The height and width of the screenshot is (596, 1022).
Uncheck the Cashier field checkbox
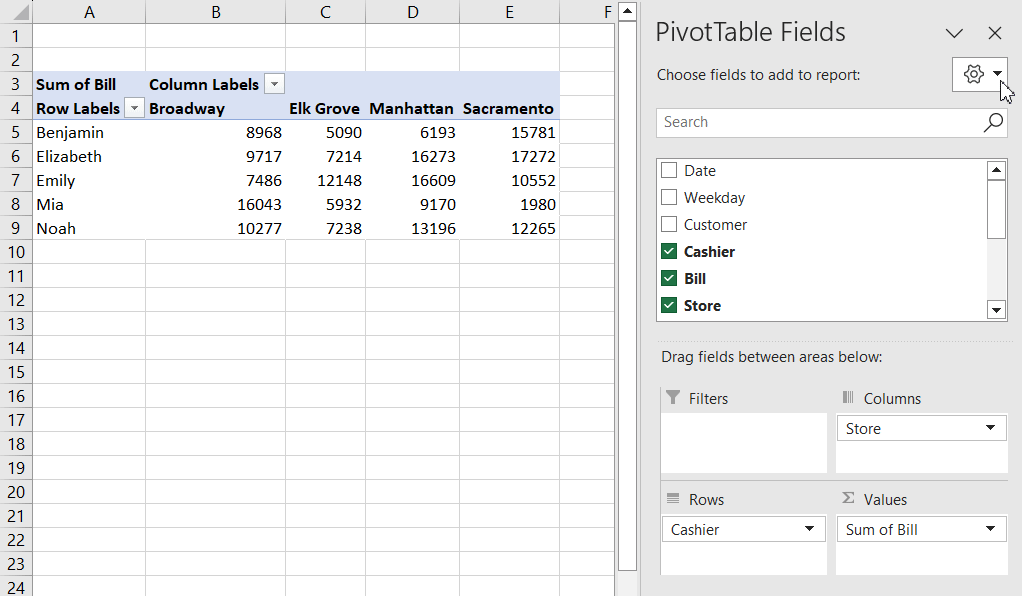tap(670, 251)
